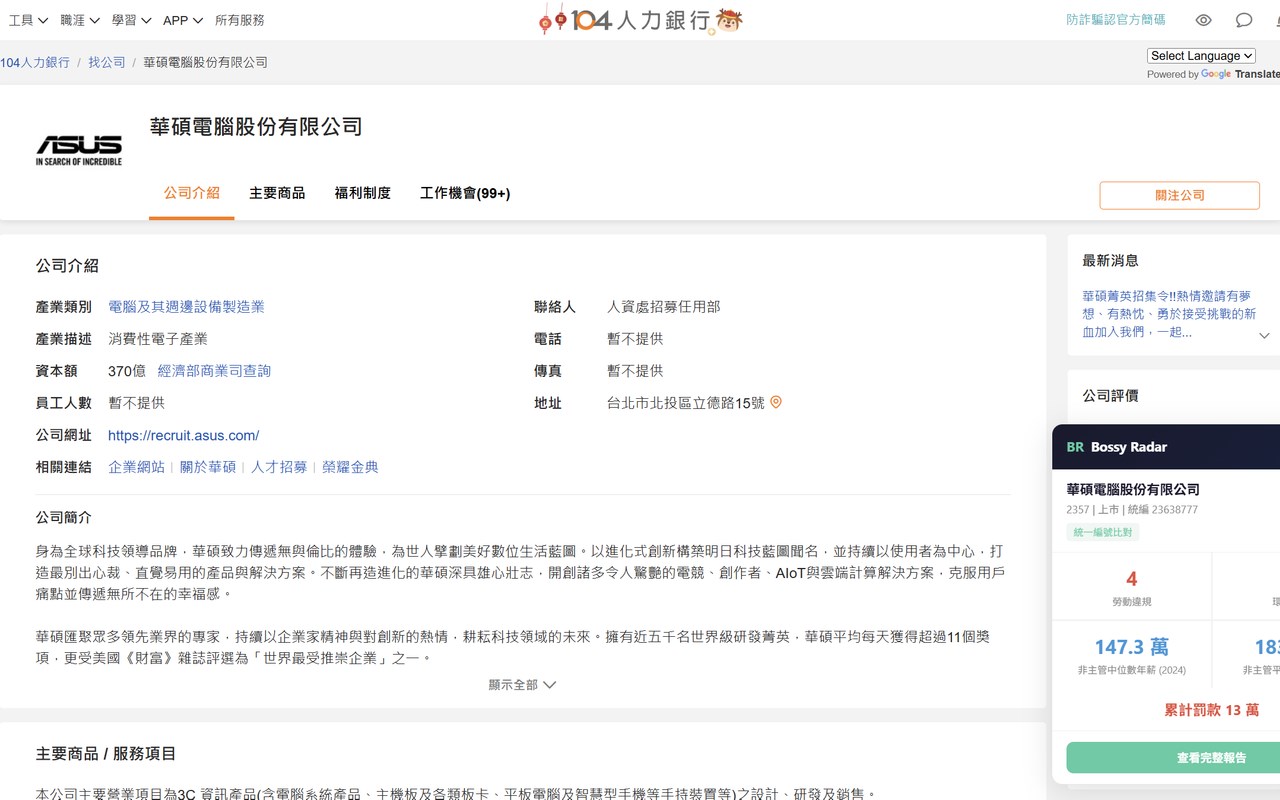1280x800 pixels.
Task: Open 榮耀金典 related link
Action: 350,467
